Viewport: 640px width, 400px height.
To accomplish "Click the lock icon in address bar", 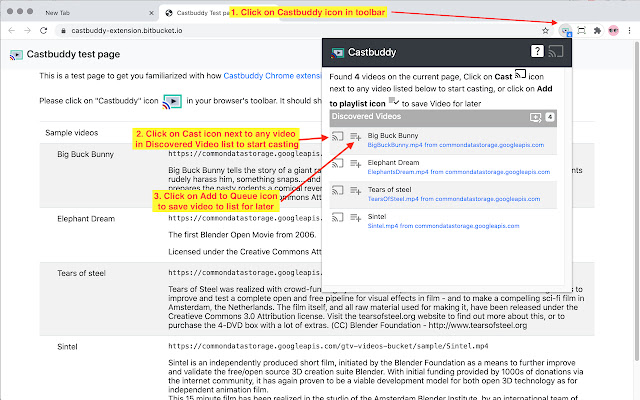I will click(x=63, y=31).
